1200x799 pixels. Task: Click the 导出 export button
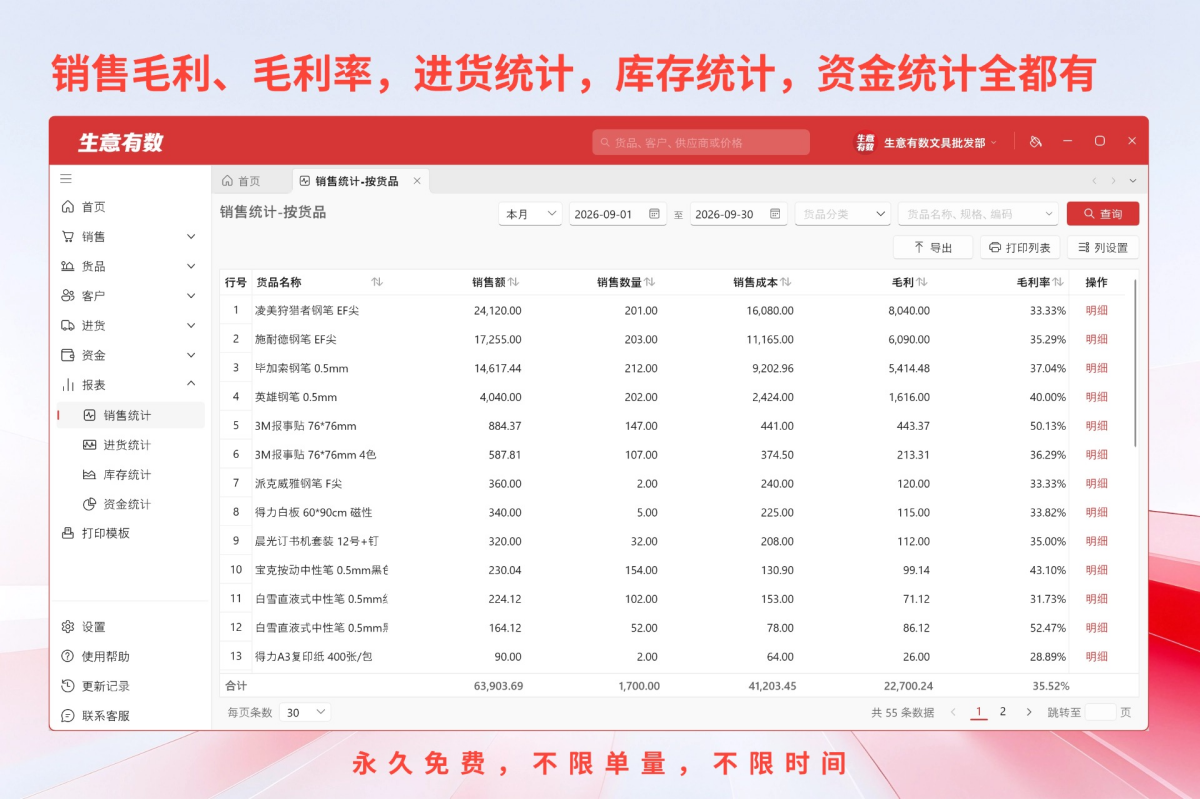(x=933, y=247)
